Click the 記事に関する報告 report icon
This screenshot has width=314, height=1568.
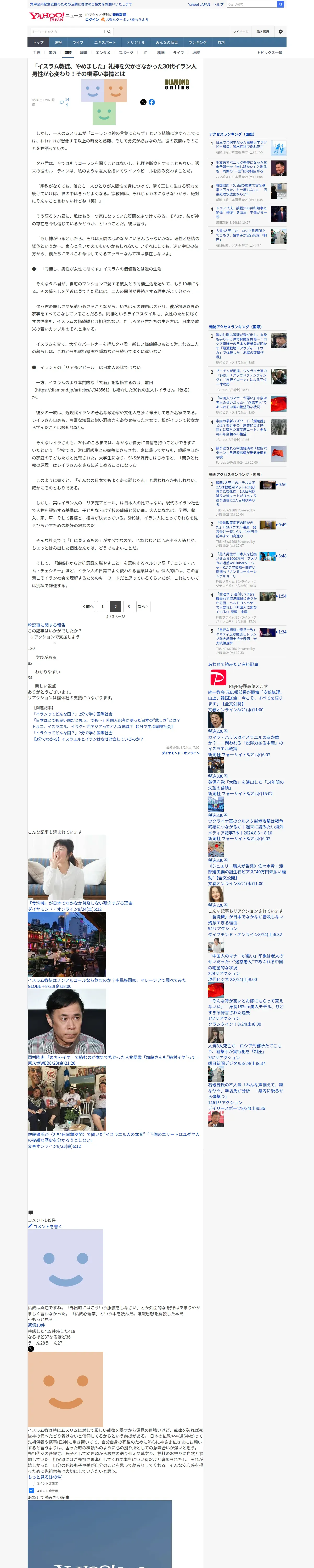(30, 625)
